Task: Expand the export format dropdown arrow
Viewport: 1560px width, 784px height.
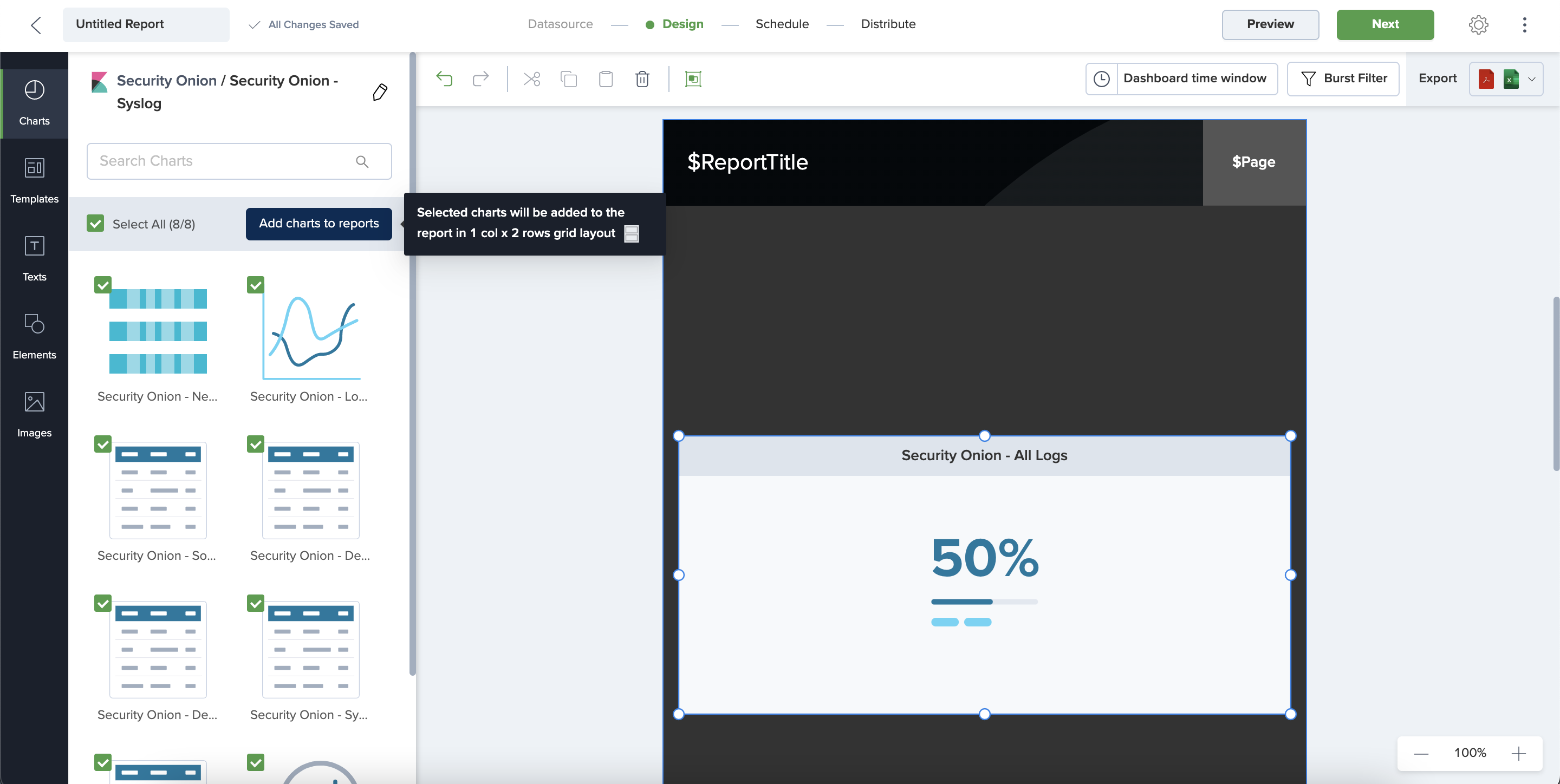Action: coord(1531,79)
